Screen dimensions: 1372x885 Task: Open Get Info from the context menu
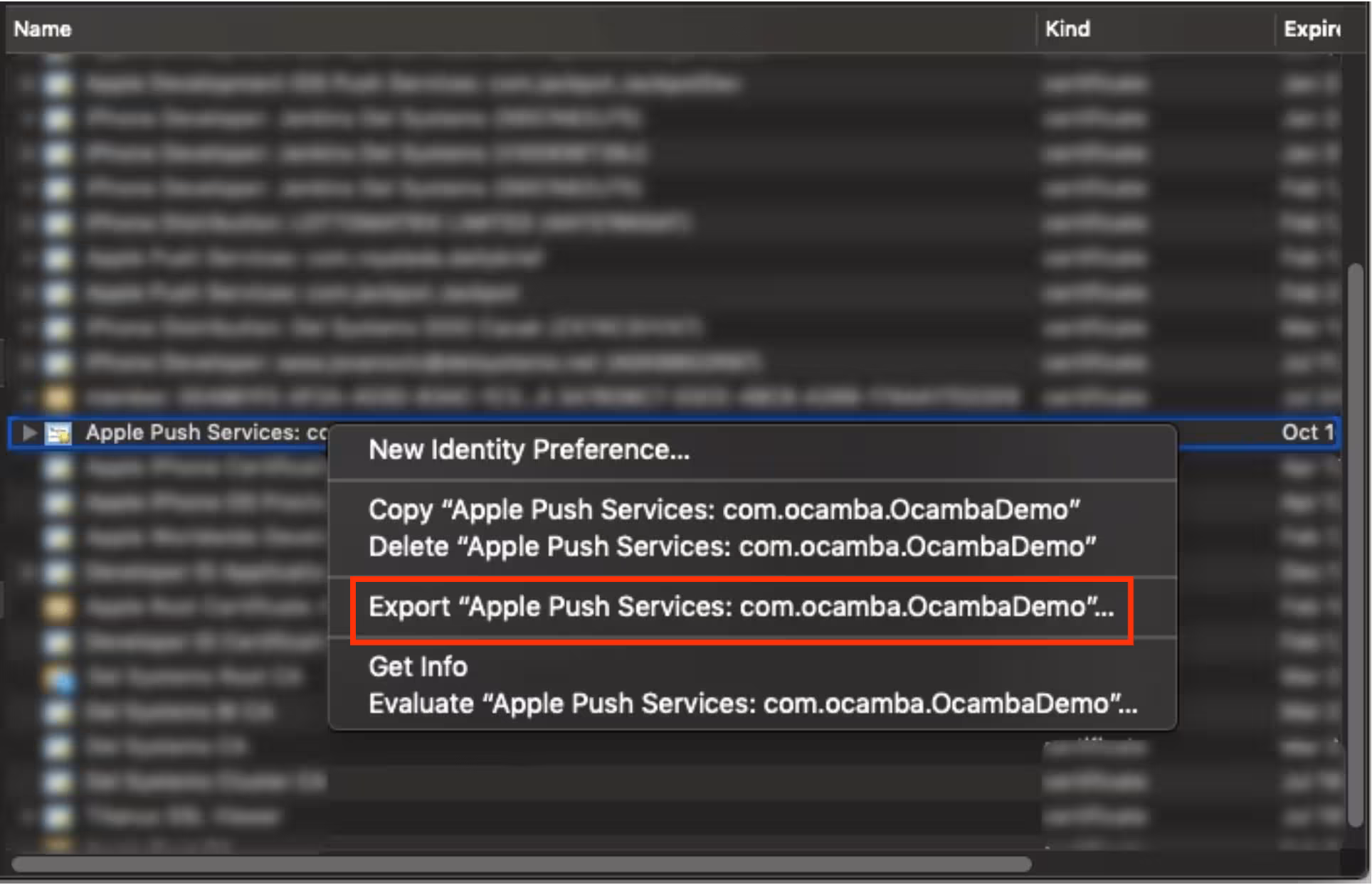418,667
